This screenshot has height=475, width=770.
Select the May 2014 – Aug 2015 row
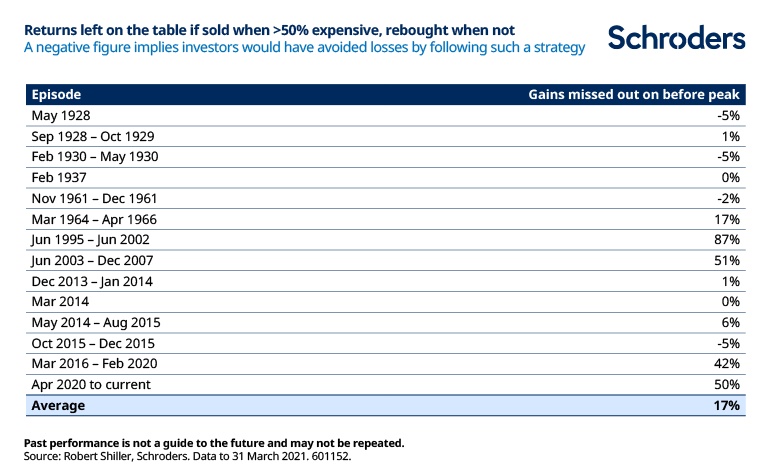click(x=95, y=322)
